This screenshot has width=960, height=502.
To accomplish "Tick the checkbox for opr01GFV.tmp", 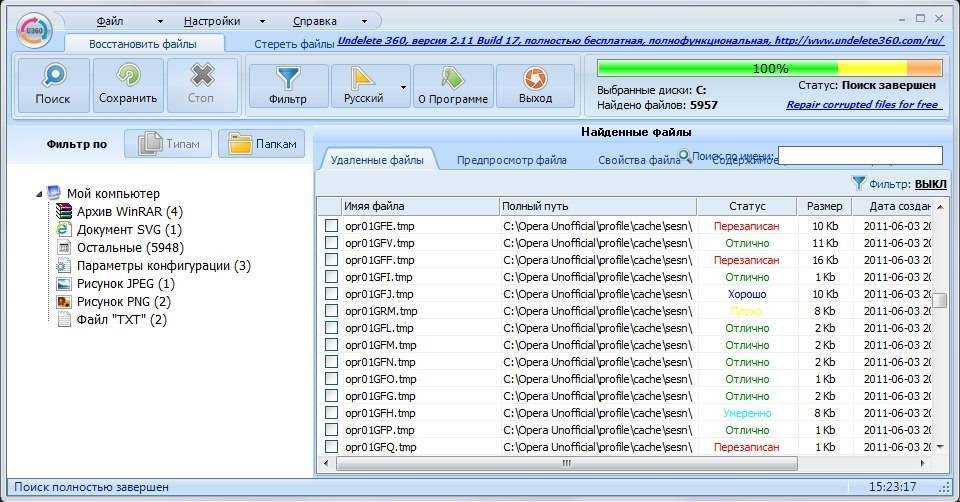I will [331, 243].
